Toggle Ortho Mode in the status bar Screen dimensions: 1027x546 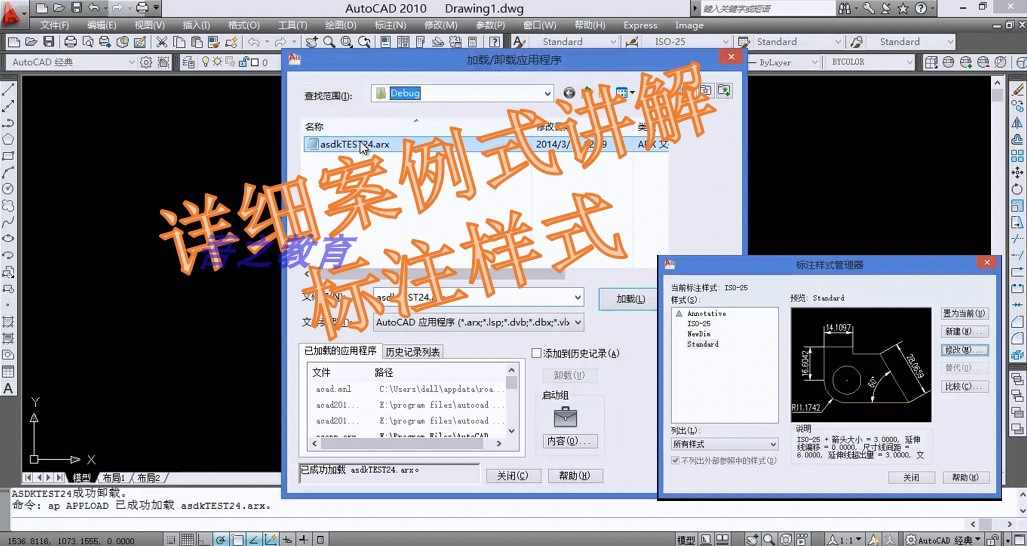pos(204,540)
